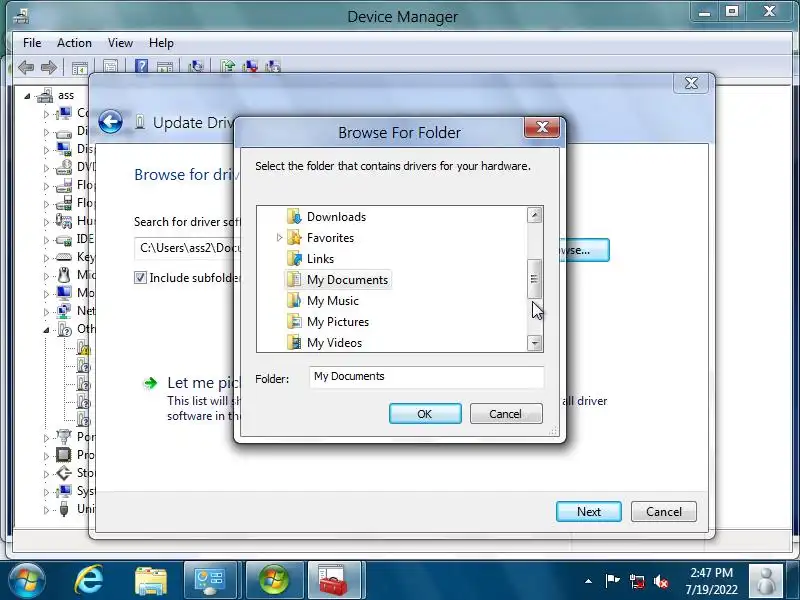Expand the Network adapters category
Viewport: 800px width, 600px height.
[46, 312]
